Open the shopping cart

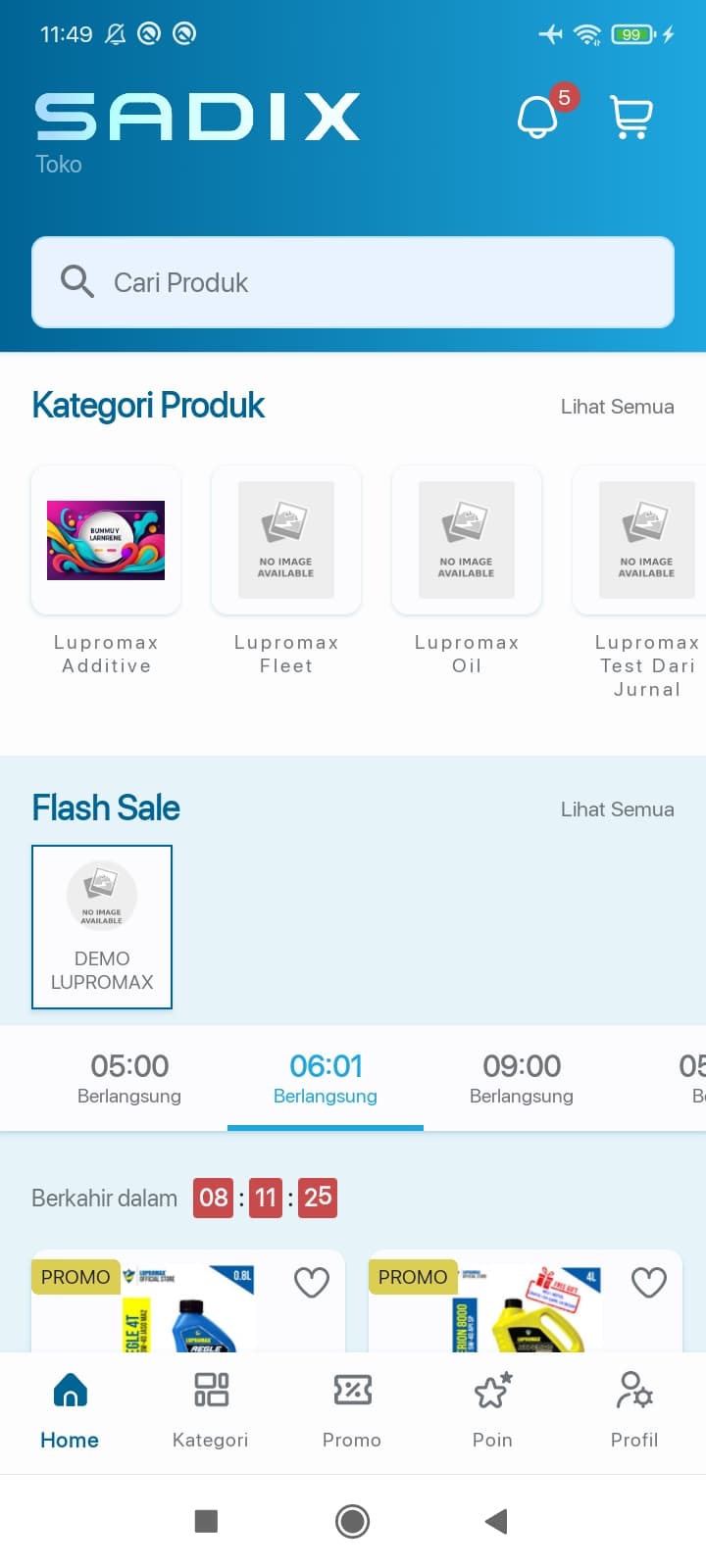(x=630, y=117)
